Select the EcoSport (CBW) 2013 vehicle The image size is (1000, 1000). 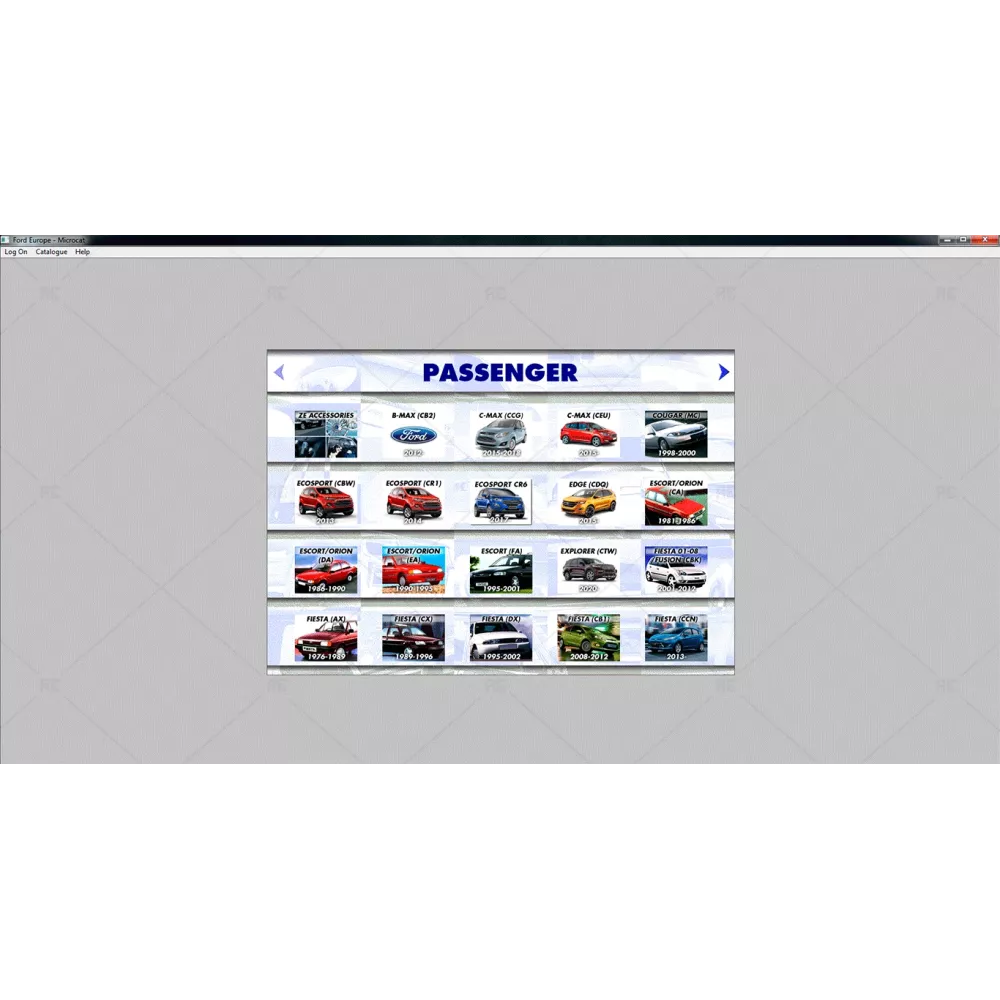[325, 502]
